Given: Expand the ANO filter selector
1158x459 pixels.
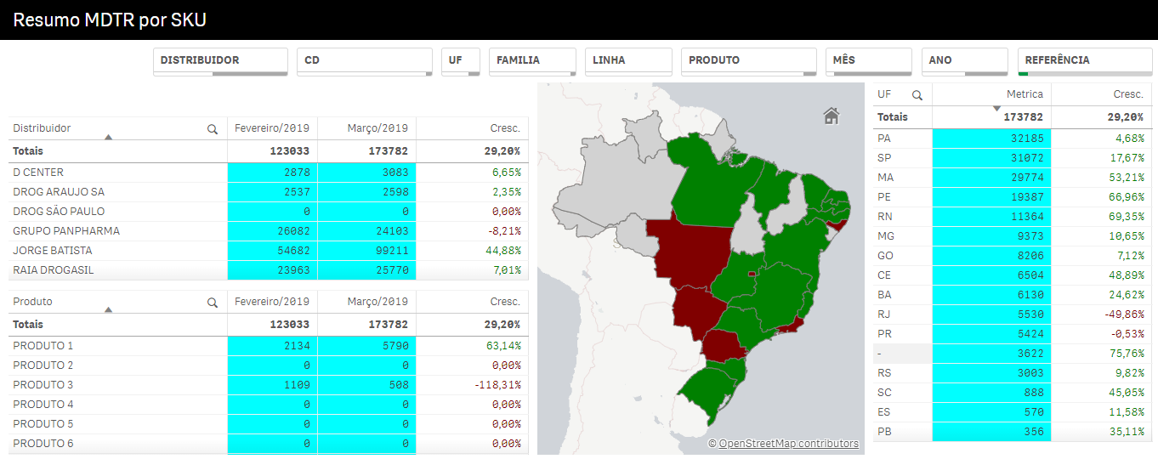Looking at the screenshot, I should 965,61.
